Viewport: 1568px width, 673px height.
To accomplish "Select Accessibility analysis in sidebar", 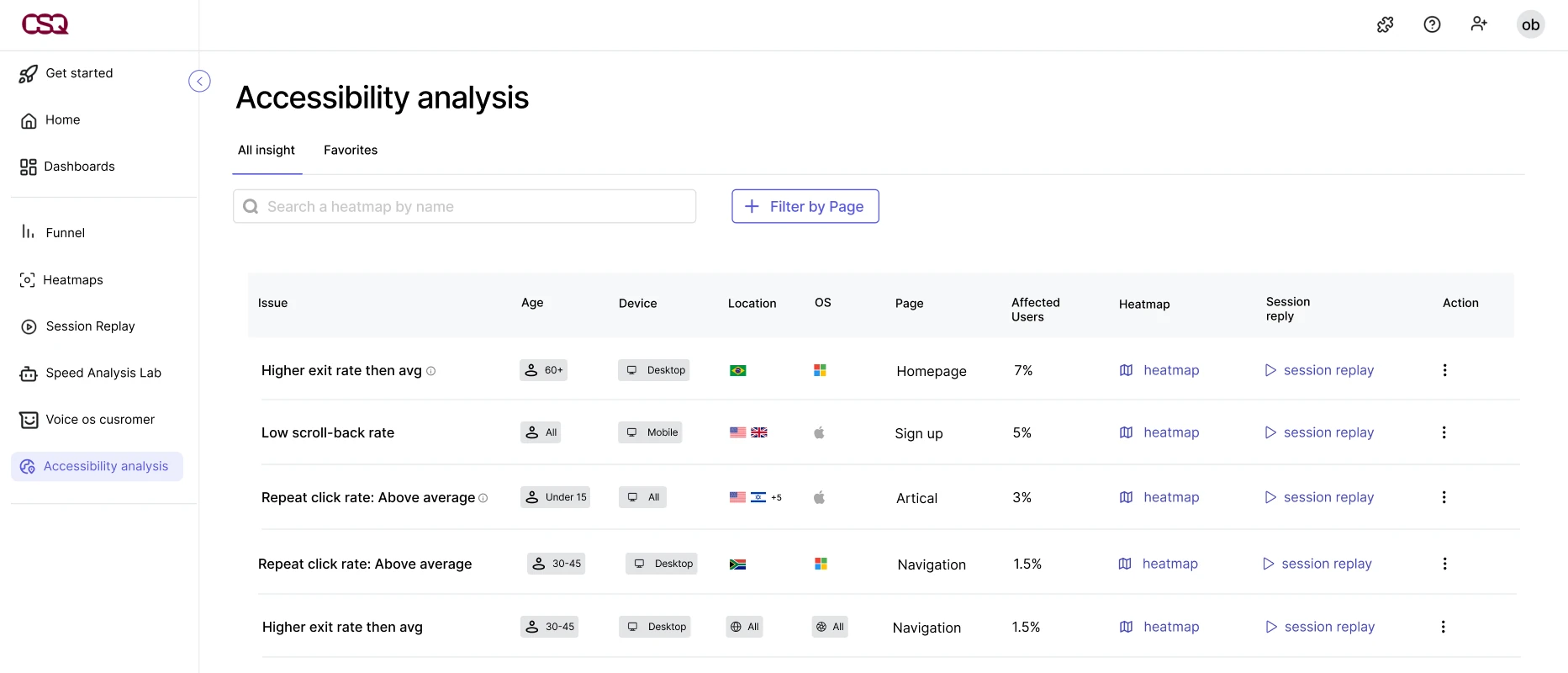I will (x=97, y=466).
